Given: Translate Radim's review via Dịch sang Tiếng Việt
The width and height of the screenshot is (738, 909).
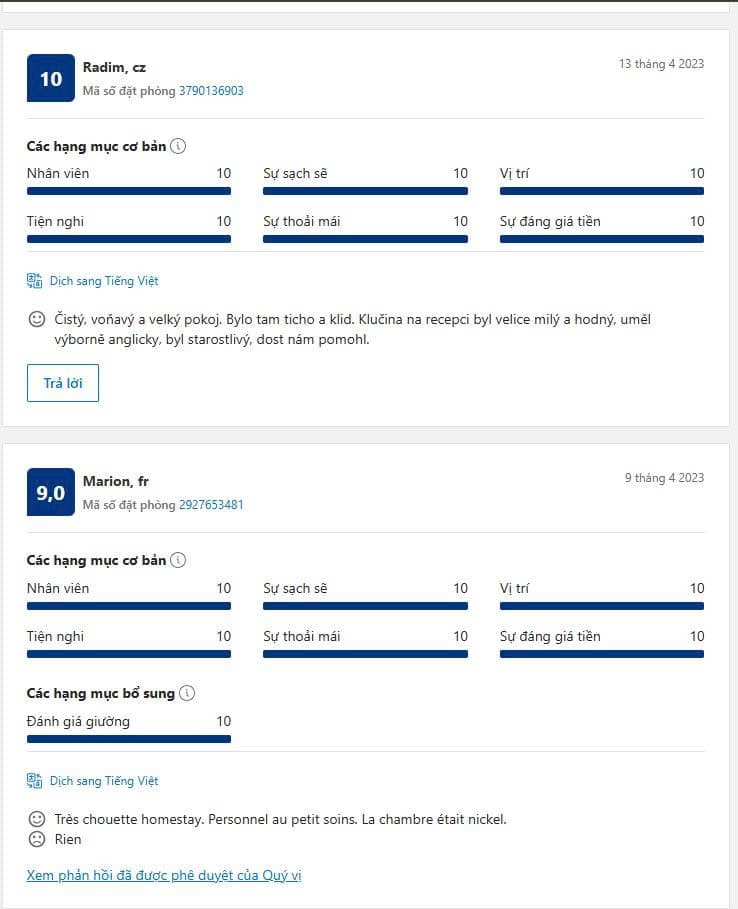Looking at the screenshot, I should (x=104, y=281).
